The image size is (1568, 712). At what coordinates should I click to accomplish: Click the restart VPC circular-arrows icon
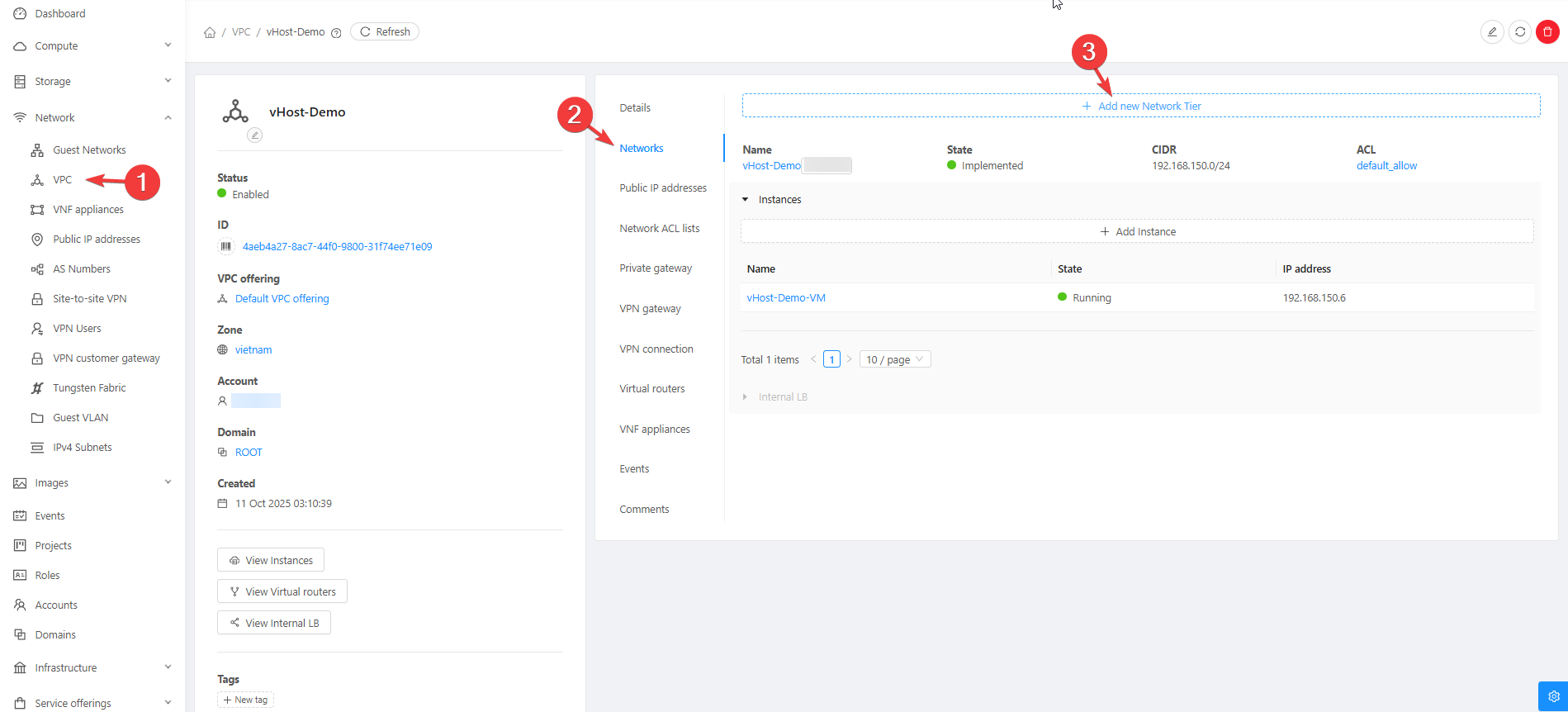coord(1520,32)
